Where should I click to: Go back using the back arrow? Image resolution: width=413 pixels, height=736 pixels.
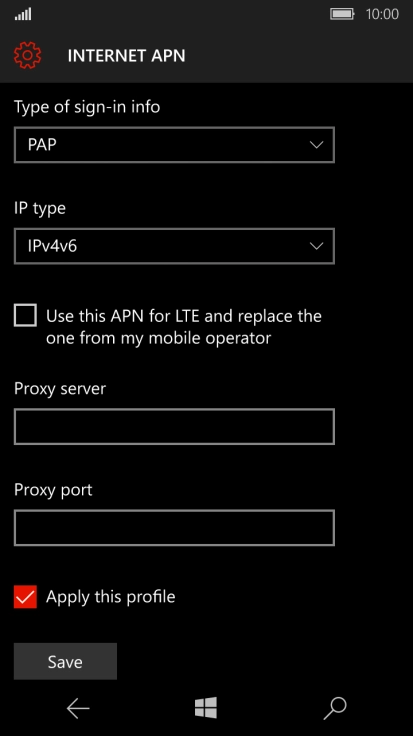point(78,708)
